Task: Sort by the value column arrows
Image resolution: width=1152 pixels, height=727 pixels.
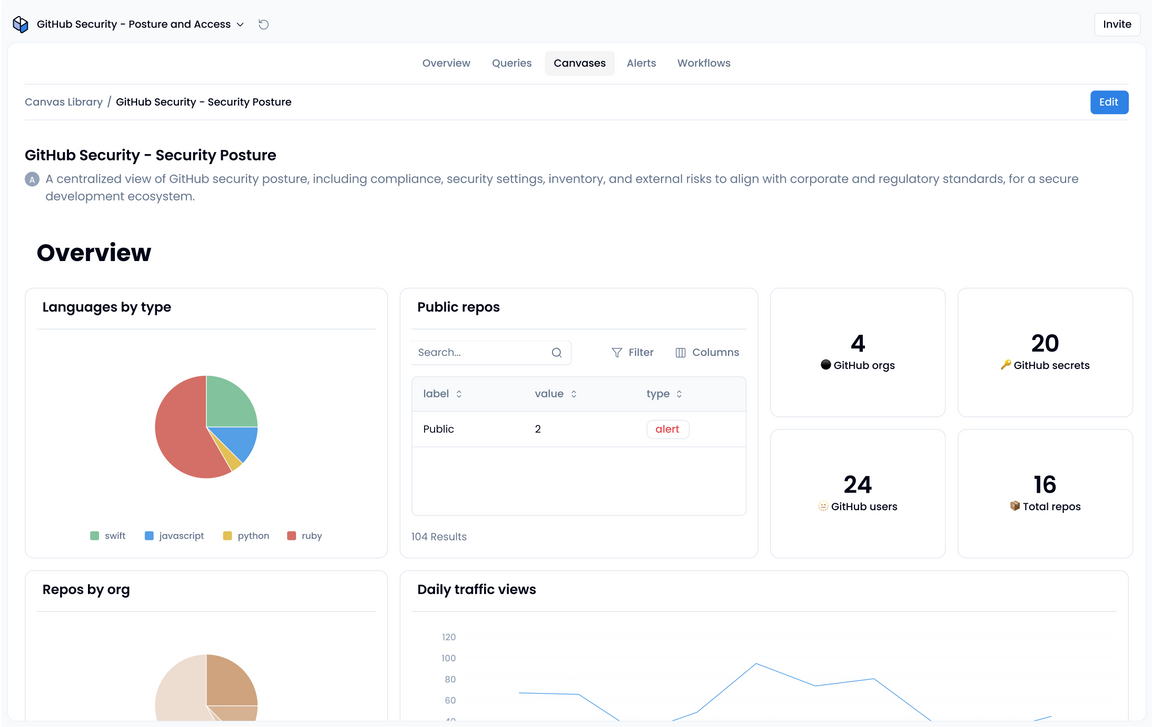Action: coord(574,394)
